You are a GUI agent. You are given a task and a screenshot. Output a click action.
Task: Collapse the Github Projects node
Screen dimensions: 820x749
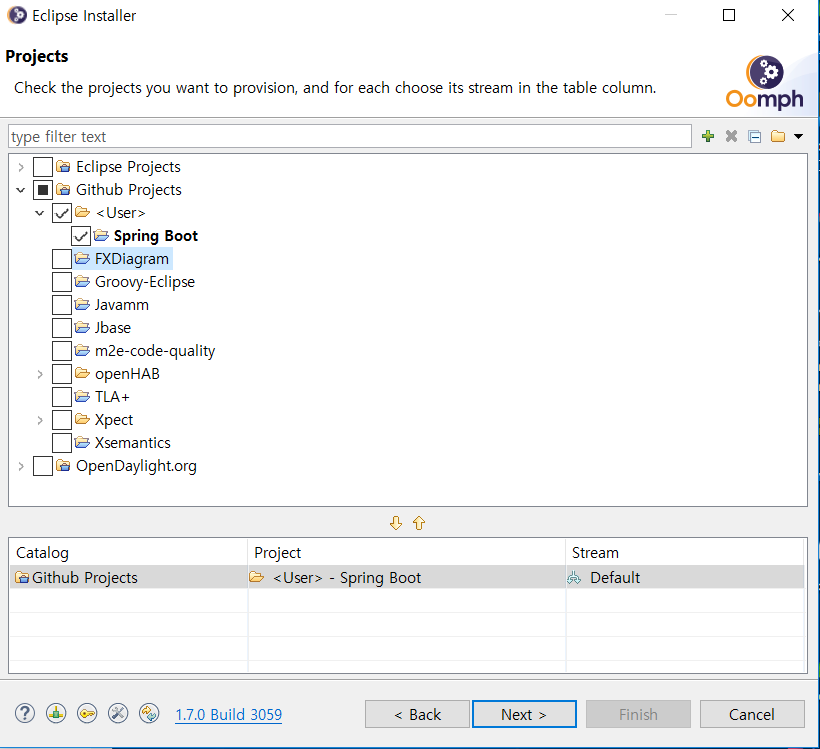click(21, 190)
